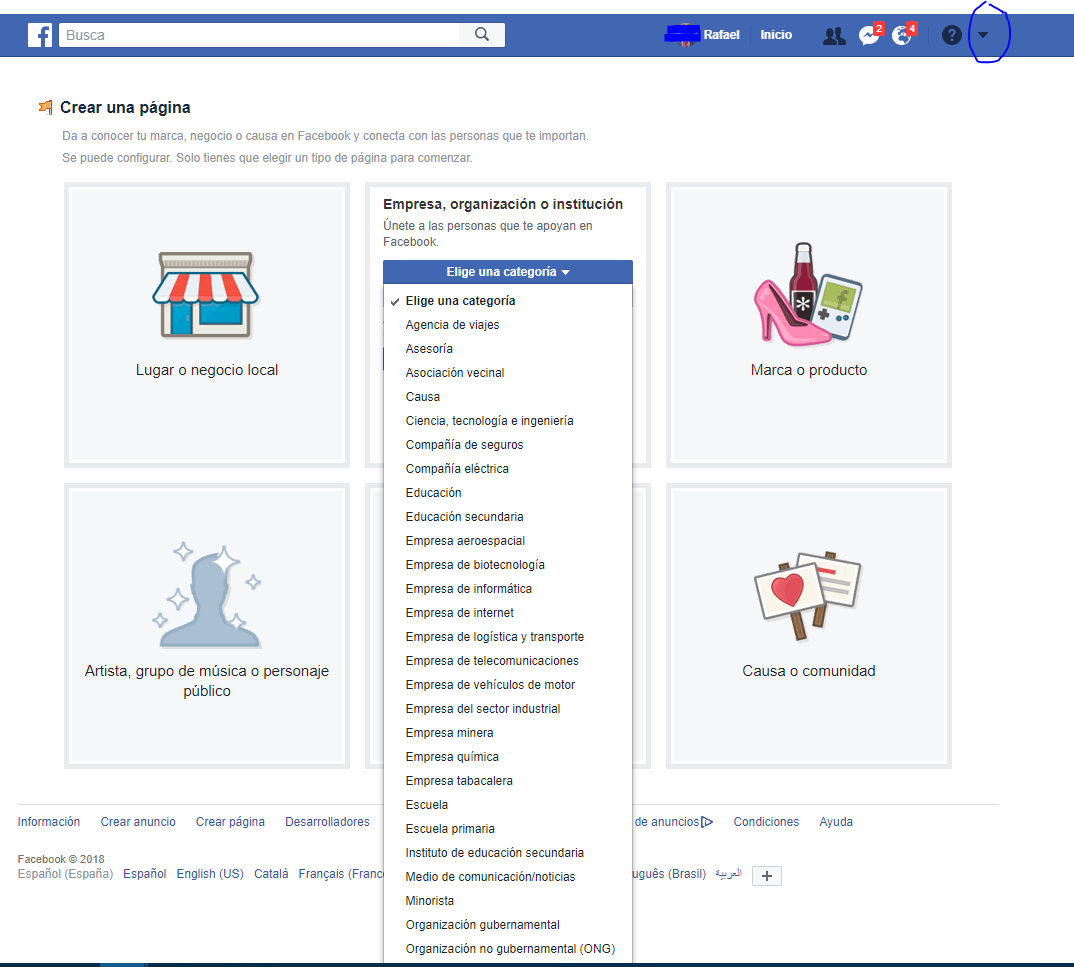The width and height of the screenshot is (1074, 967).
Task: Choose Educación secundaria category
Action: click(x=508, y=516)
